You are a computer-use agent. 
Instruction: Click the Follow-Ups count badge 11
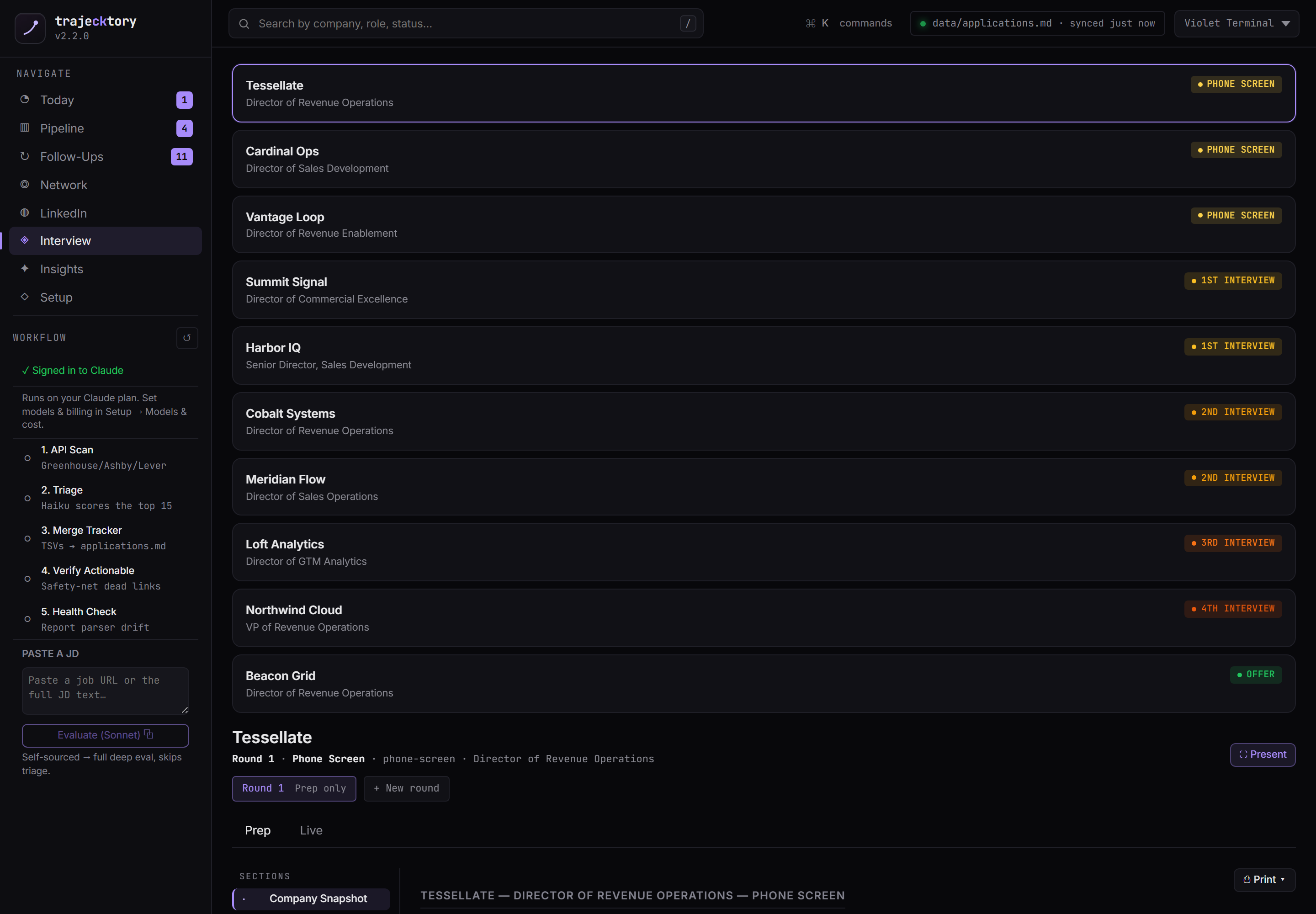[181, 156]
